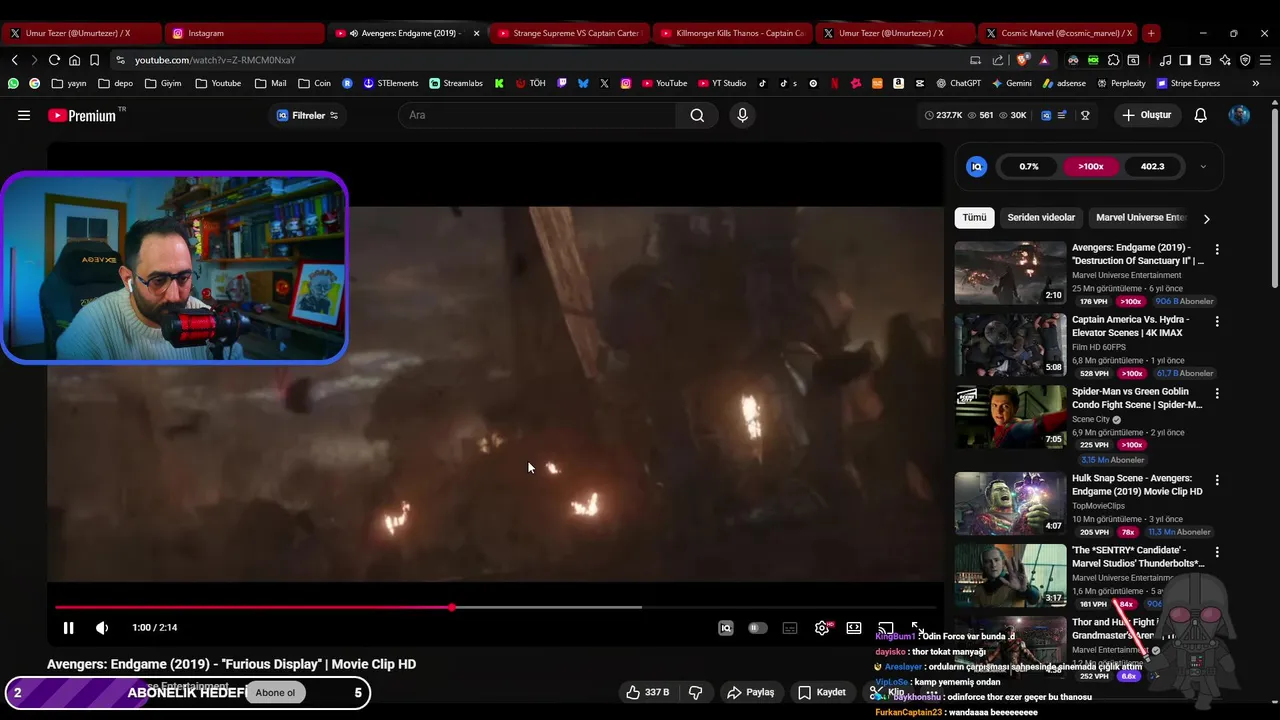Show more chips with the right arrow
The height and width of the screenshot is (720, 1280).
click(1206, 218)
